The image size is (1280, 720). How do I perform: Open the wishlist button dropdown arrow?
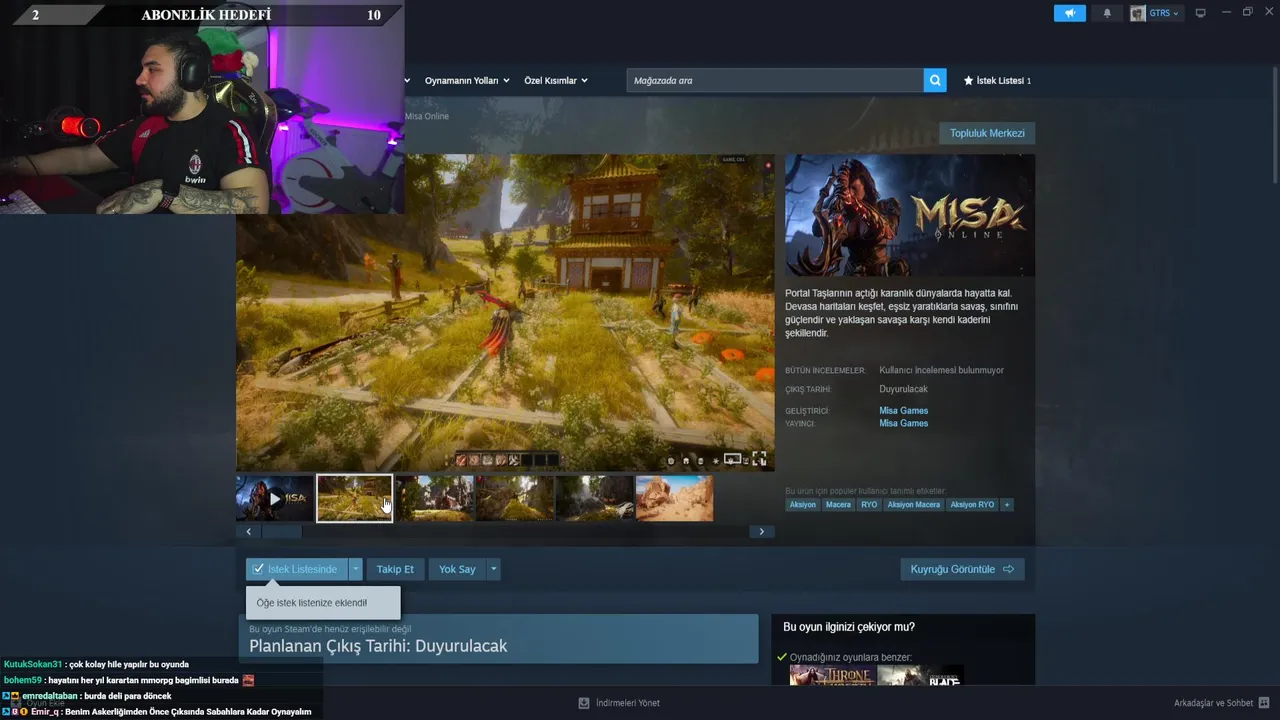pyautogui.click(x=355, y=569)
